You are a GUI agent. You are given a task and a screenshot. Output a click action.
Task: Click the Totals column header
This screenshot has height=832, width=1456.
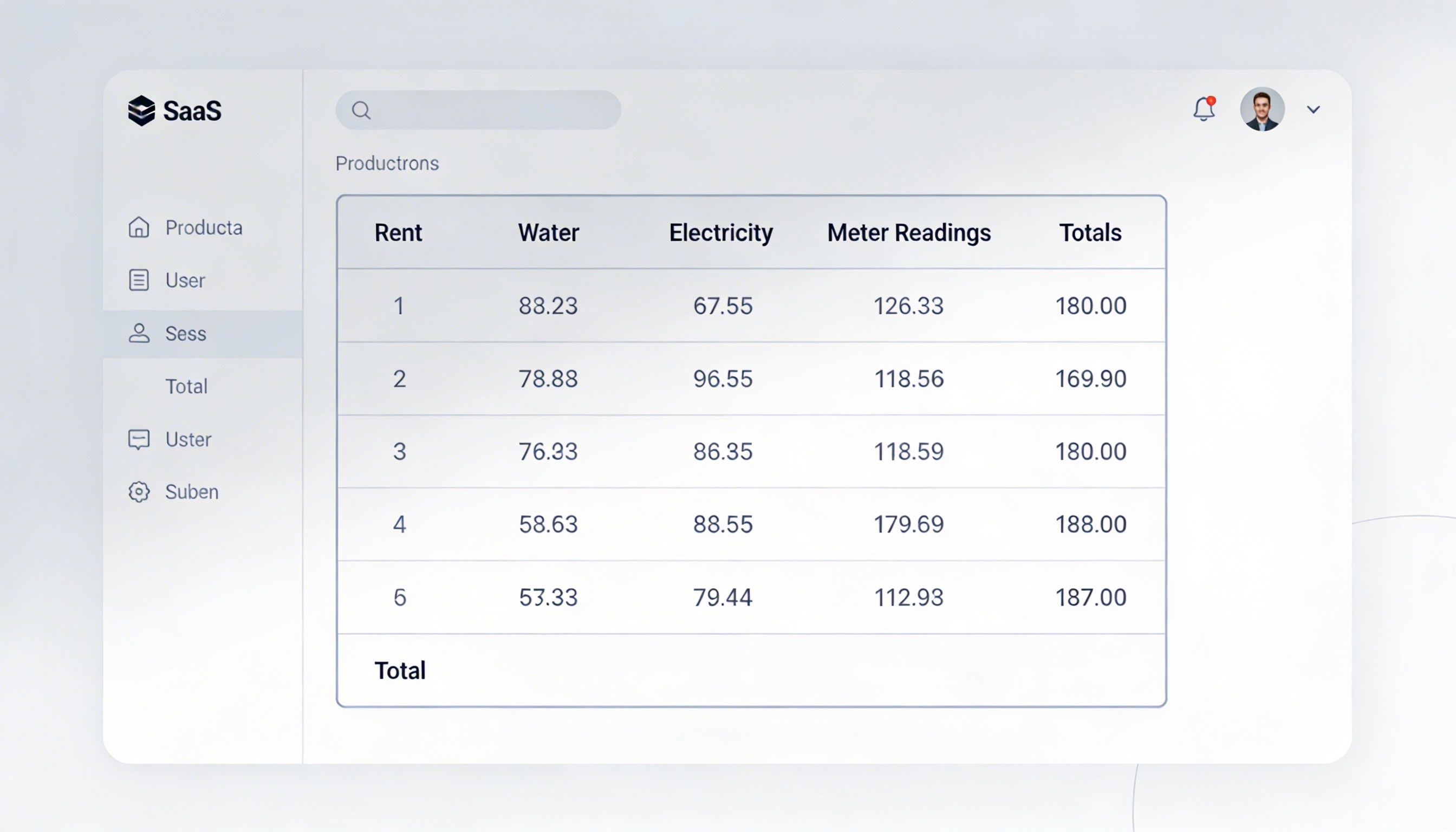click(1090, 232)
